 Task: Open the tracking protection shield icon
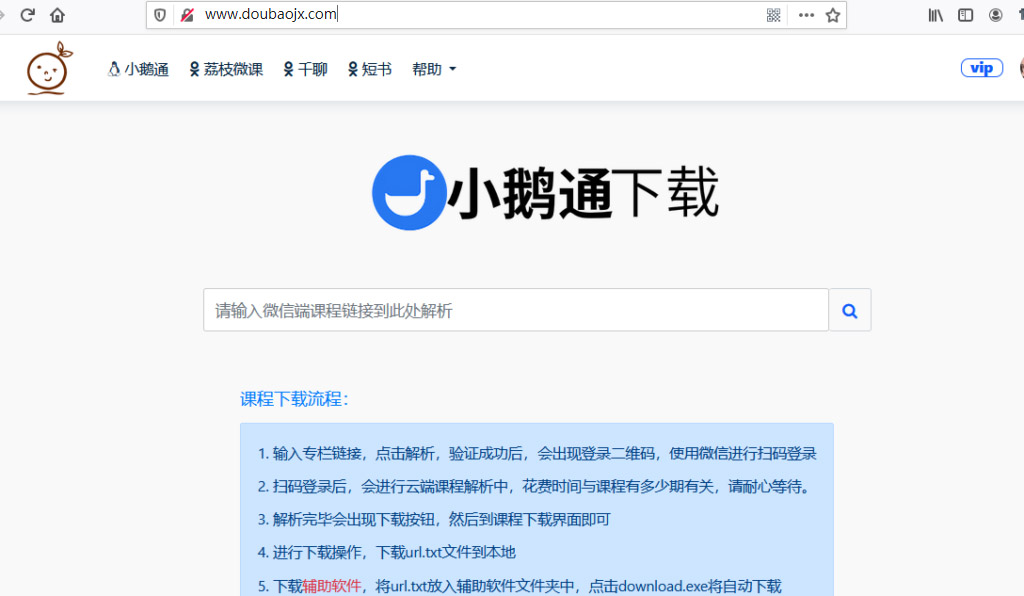click(160, 15)
